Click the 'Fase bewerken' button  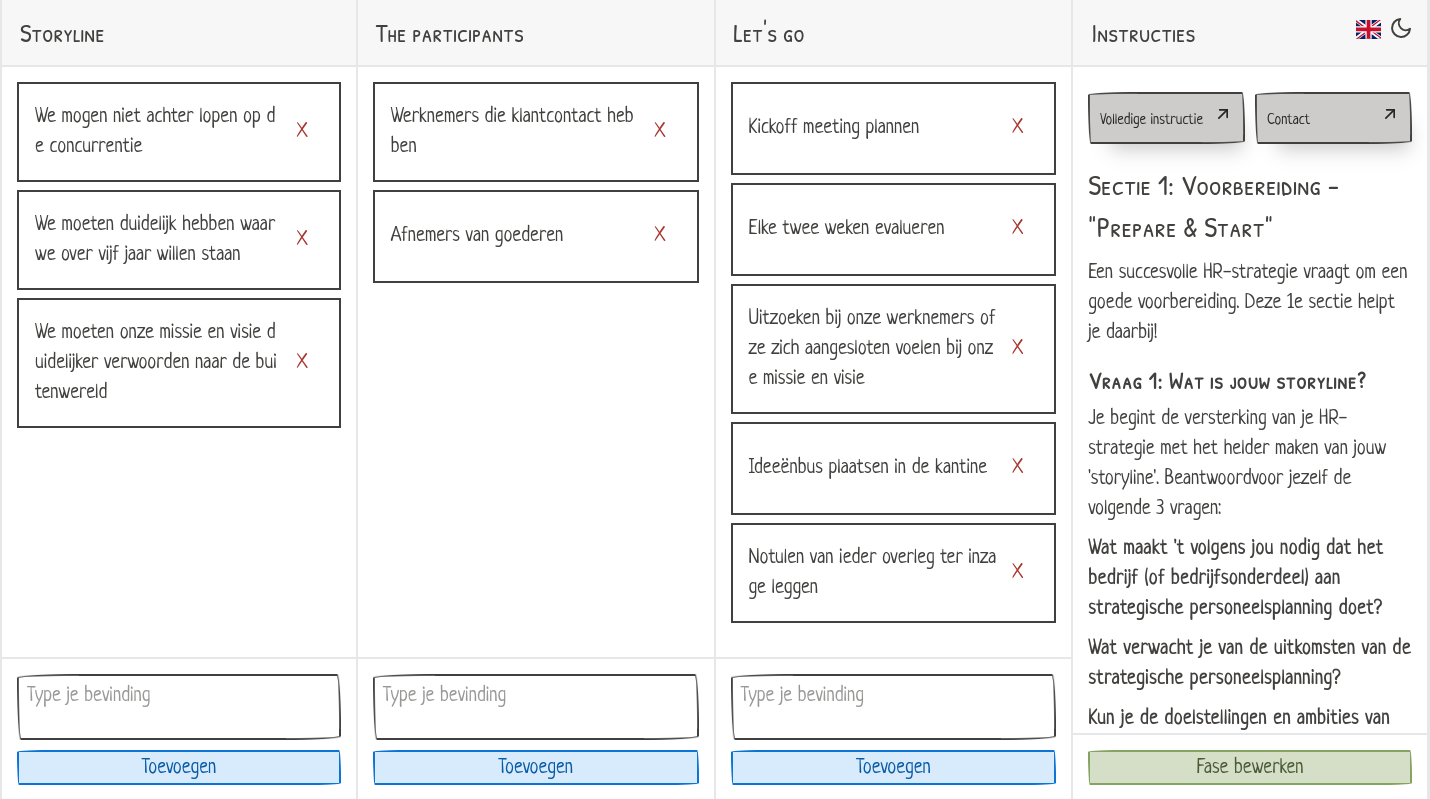pos(1250,767)
